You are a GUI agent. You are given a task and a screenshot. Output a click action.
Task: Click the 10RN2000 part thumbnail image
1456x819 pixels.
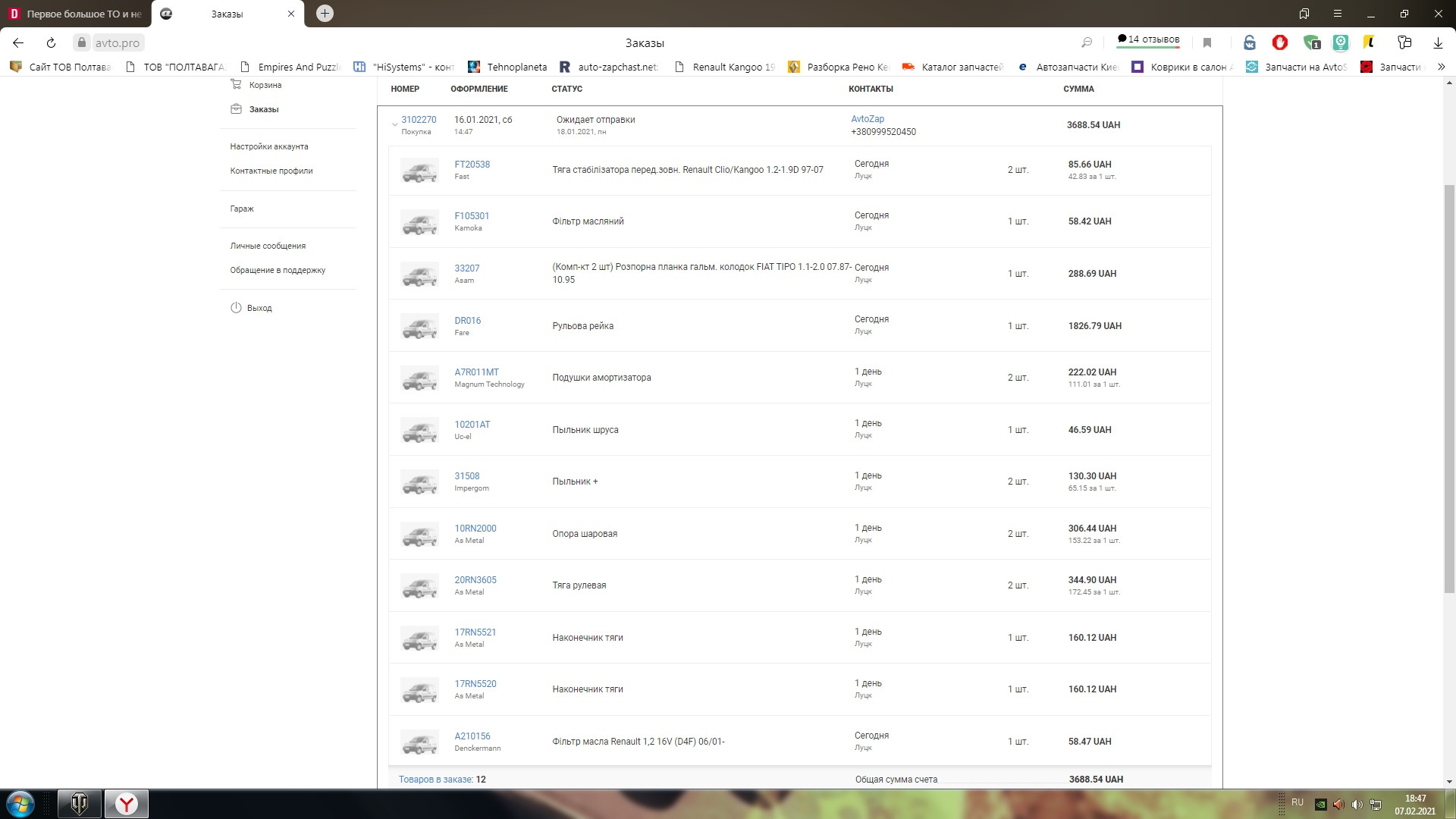click(419, 534)
